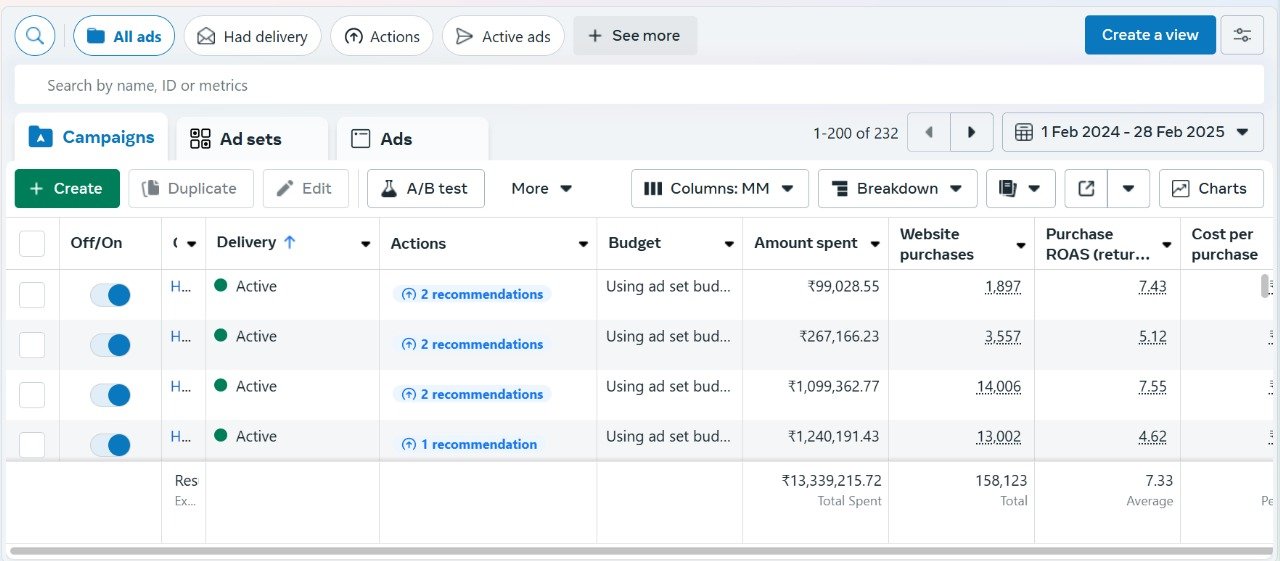The image size is (1280, 561).
Task: Go to the previous page arrow
Action: [x=929, y=132]
